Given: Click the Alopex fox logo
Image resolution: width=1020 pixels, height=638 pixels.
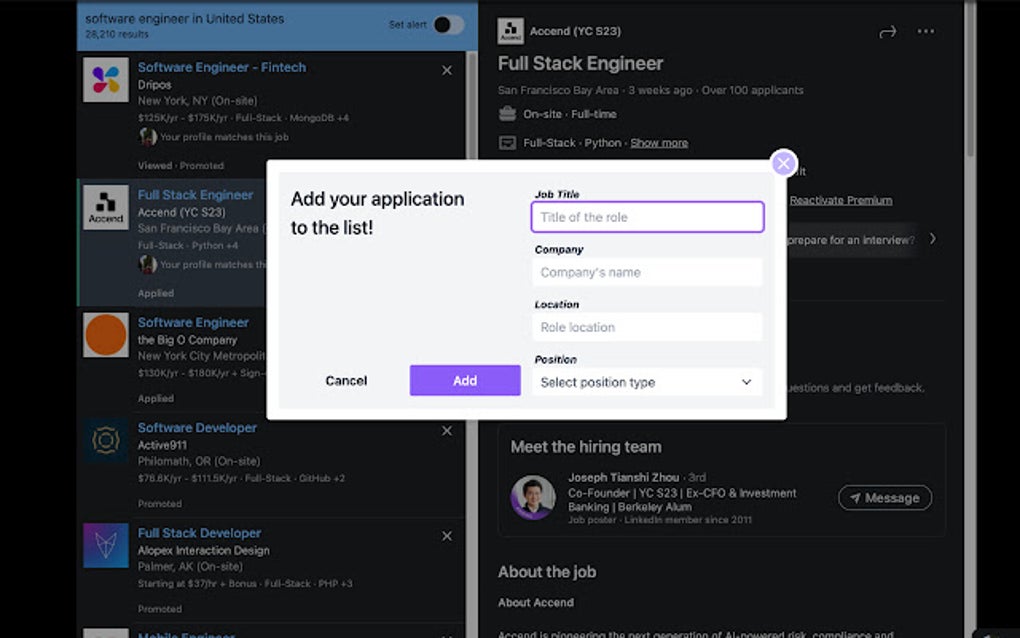Looking at the screenshot, I should (104, 546).
